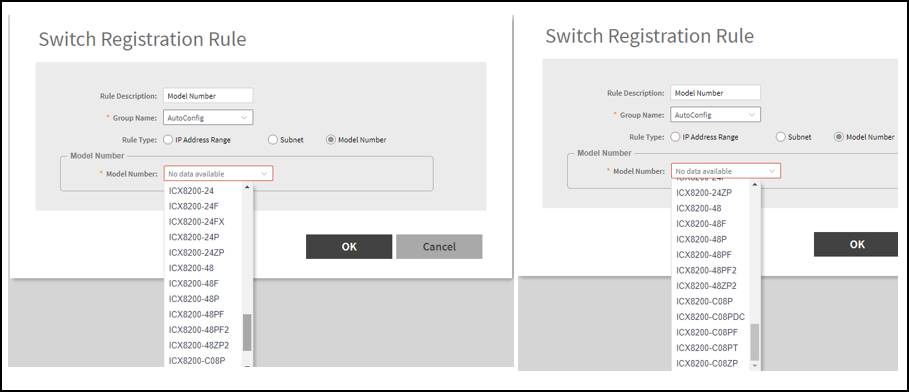Click scrollbar thumb of right model list
This screenshot has height=392, width=909.
(754, 342)
